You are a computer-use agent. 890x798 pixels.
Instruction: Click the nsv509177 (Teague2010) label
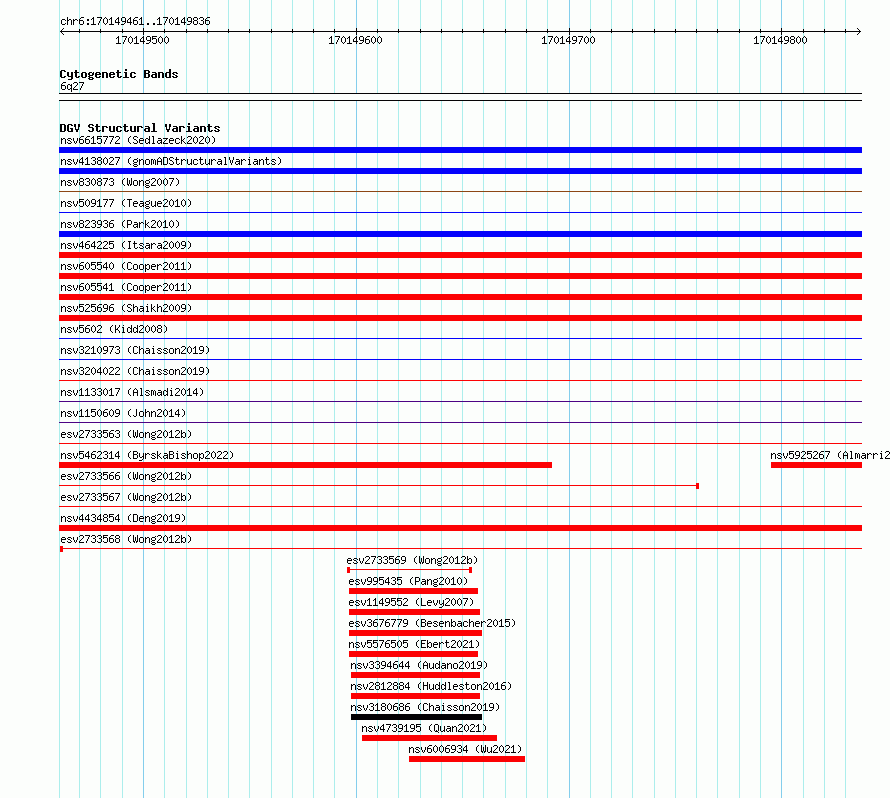point(126,203)
